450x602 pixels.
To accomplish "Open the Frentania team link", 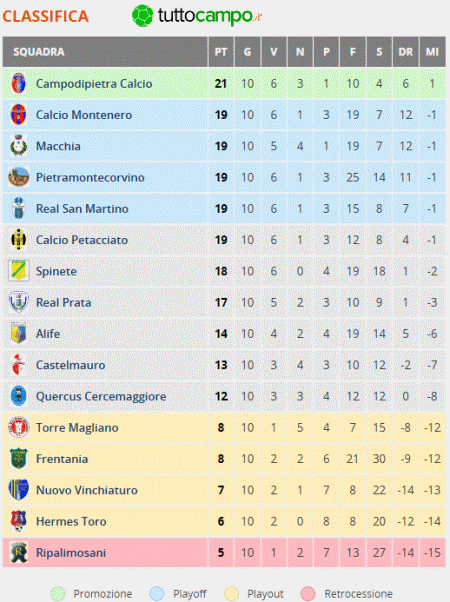I will coord(62,459).
